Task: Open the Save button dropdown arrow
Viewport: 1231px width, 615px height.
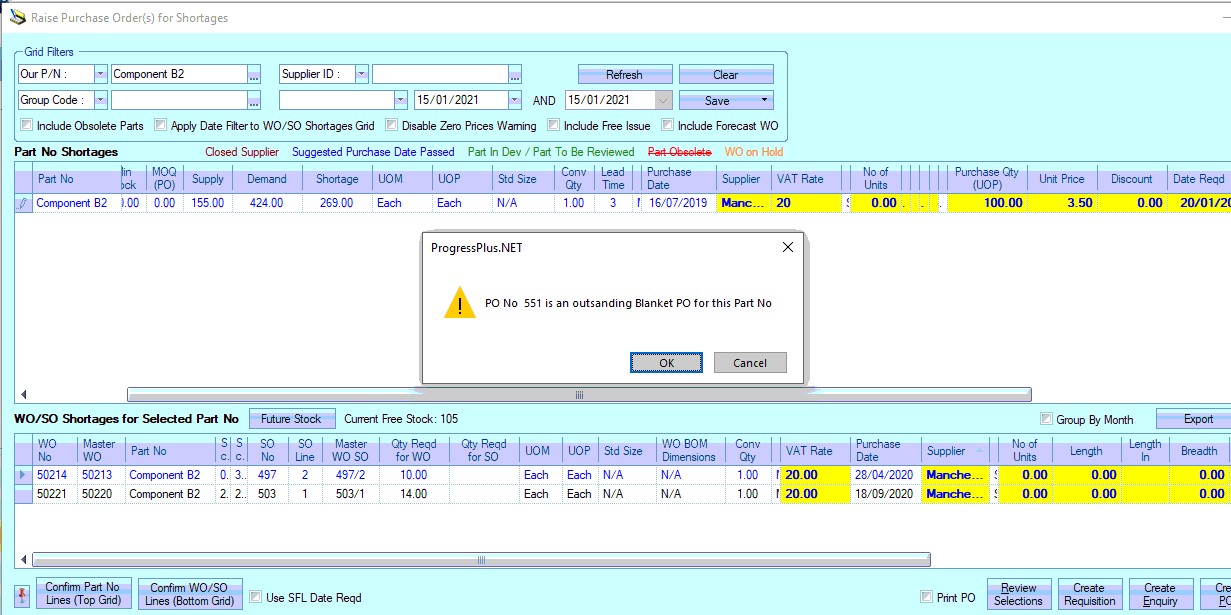Action: point(764,100)
